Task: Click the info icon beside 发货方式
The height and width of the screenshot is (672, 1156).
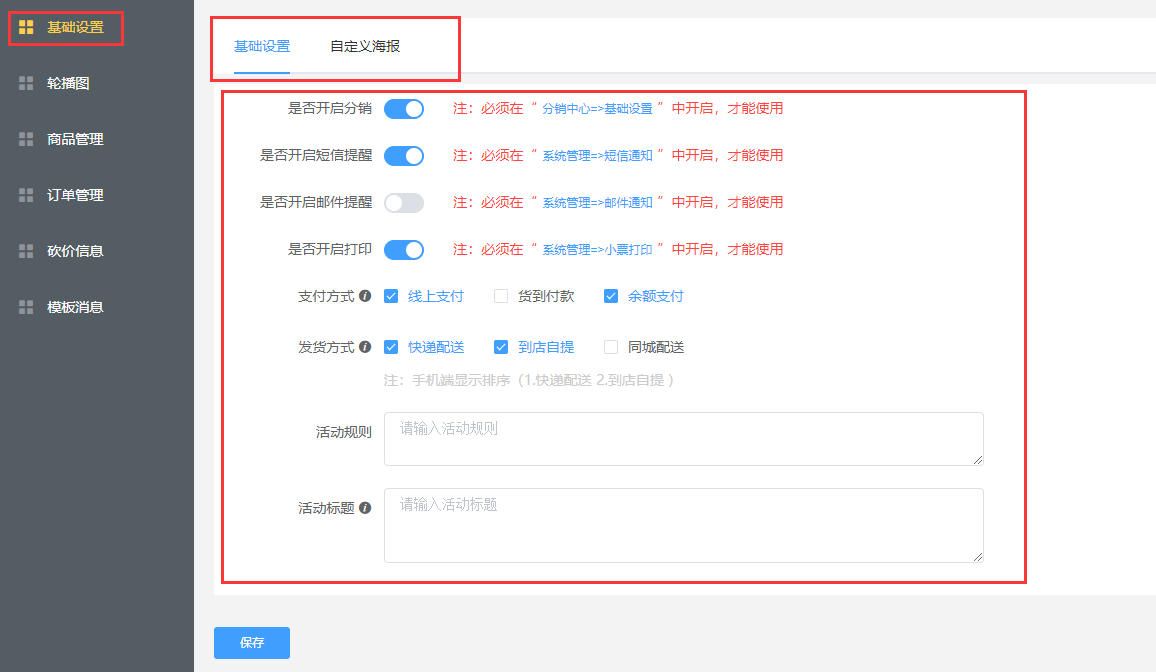Action: tap(365, 347)
